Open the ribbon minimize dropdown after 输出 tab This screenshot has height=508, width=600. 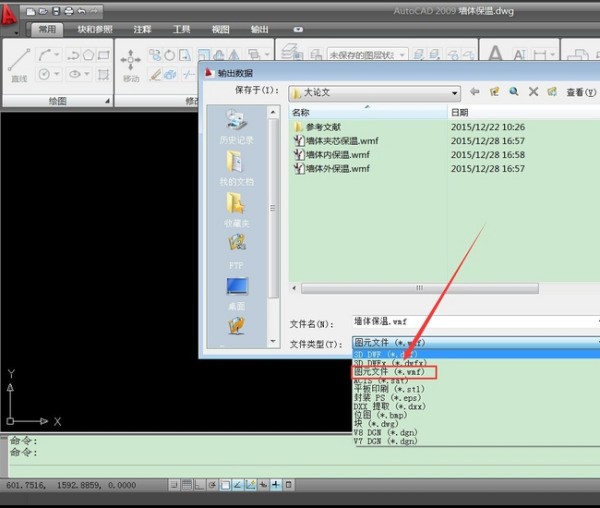click(x=298, y=29)
